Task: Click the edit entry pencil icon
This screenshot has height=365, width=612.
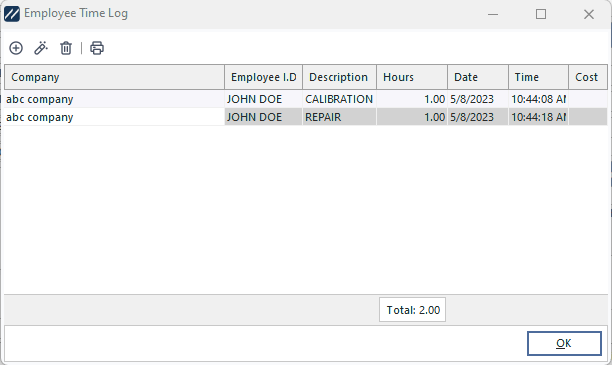Action: pyautogui.click(x=41, y=48)
